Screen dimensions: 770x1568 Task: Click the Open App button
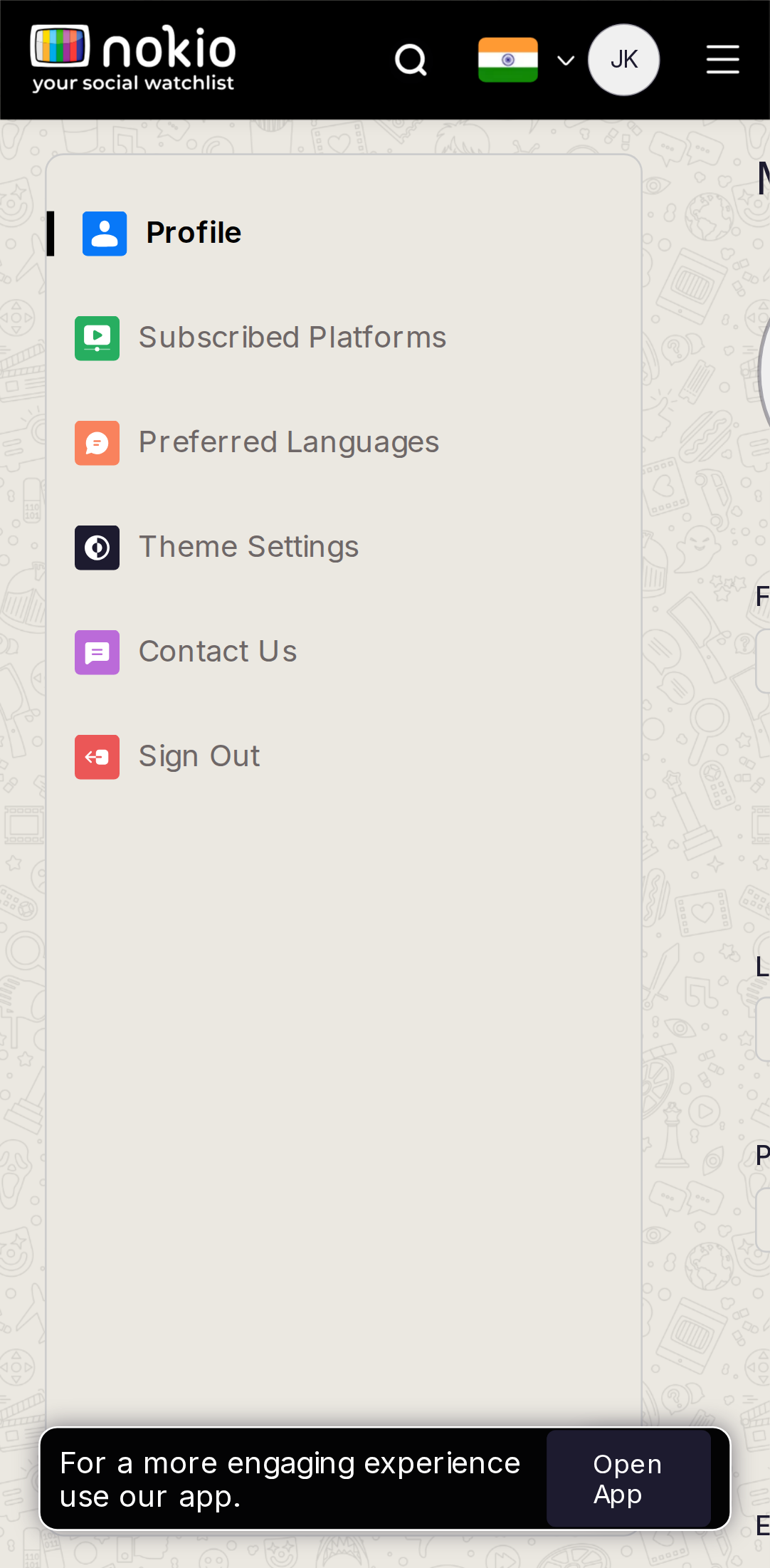[628, 1479]
